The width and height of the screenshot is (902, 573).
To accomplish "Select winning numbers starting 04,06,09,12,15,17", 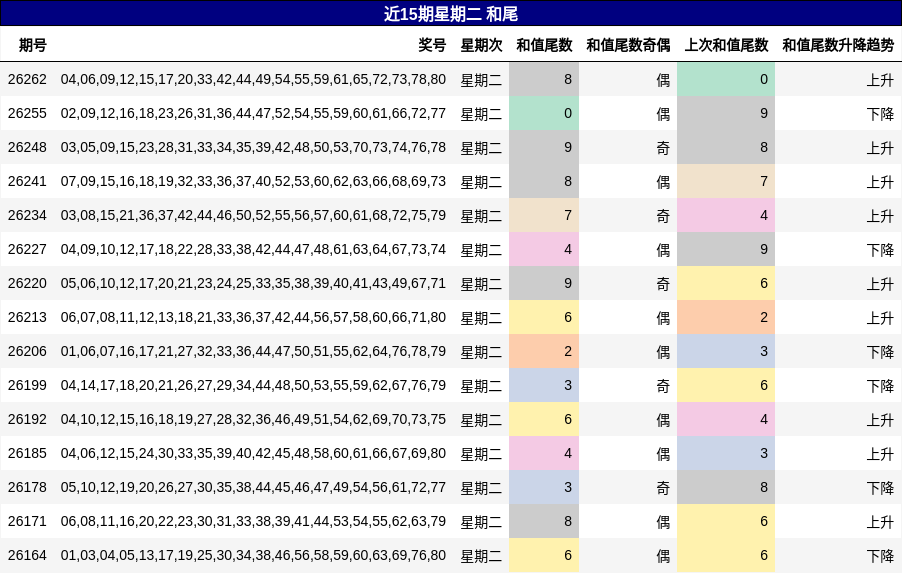I will point(253,79).
